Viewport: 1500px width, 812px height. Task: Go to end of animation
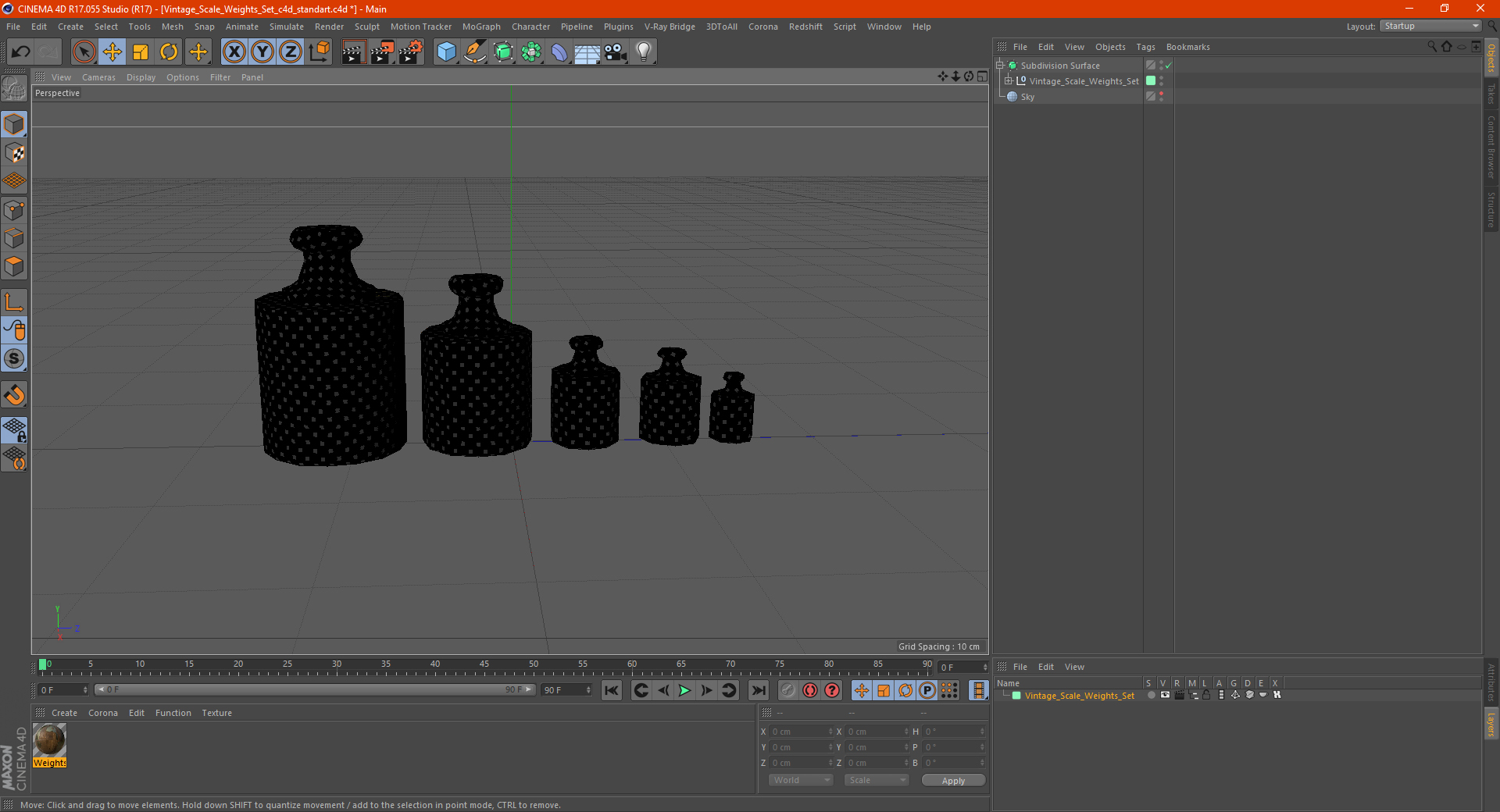758,690
